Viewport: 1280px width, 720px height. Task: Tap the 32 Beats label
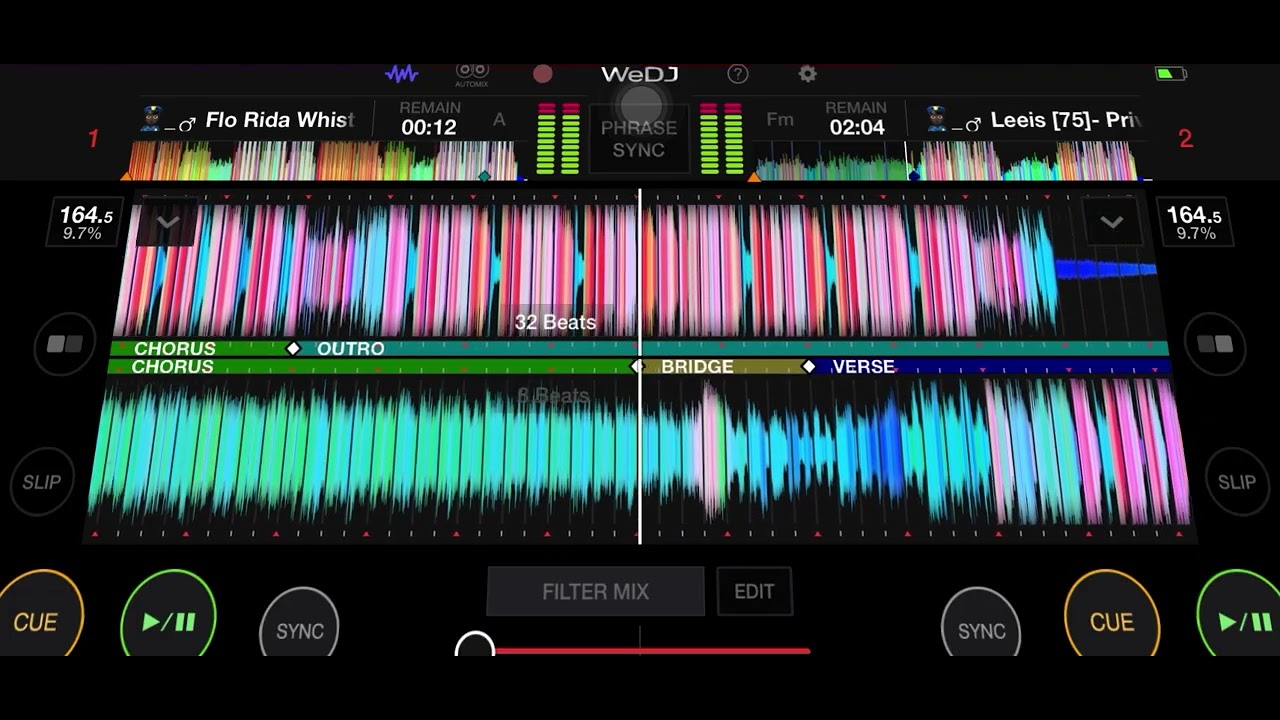click(x=555, y=322)
